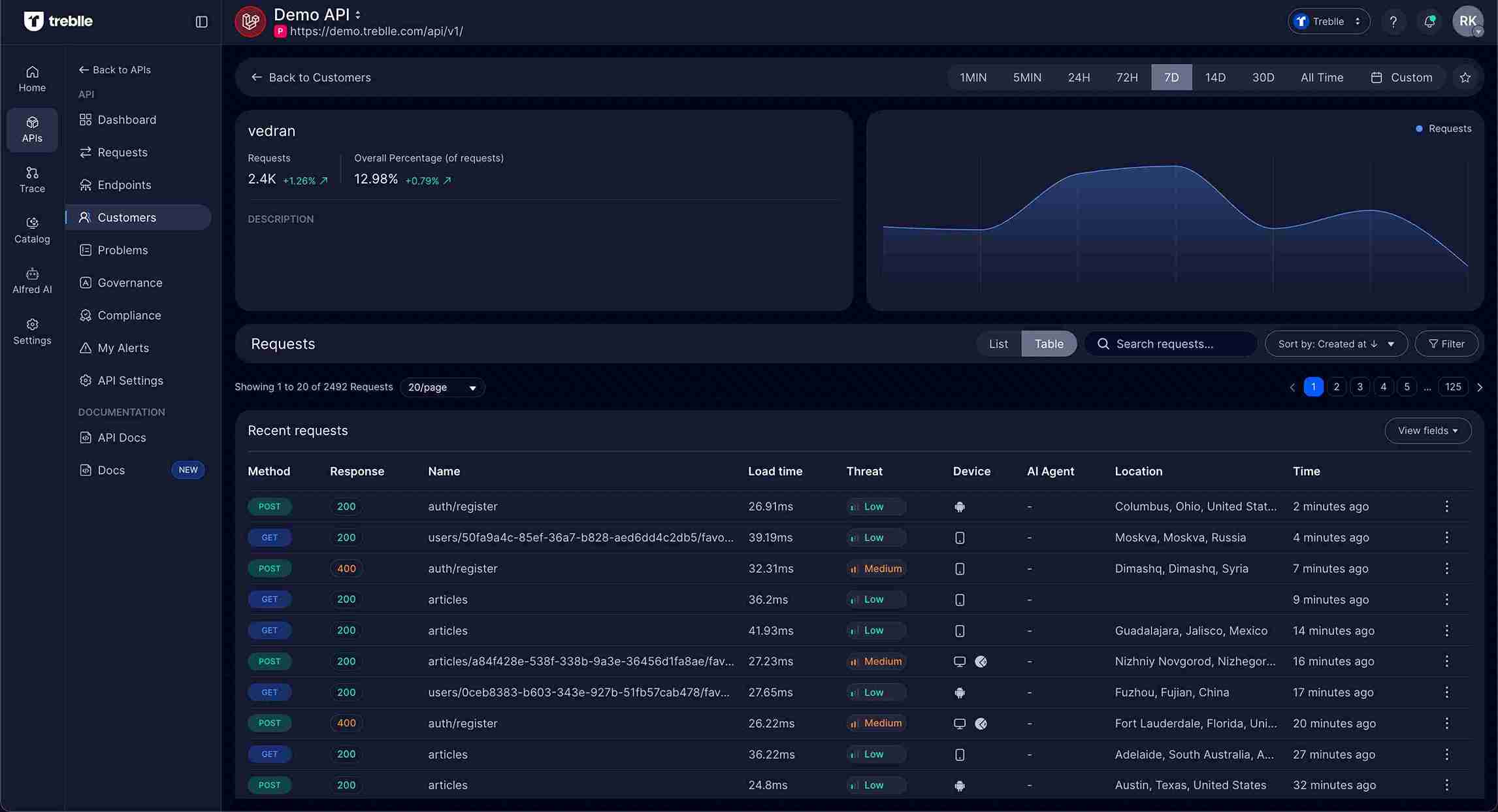
Task: Open the help question mark icon
Action: pyautogui.click(x=1394, y=21)
